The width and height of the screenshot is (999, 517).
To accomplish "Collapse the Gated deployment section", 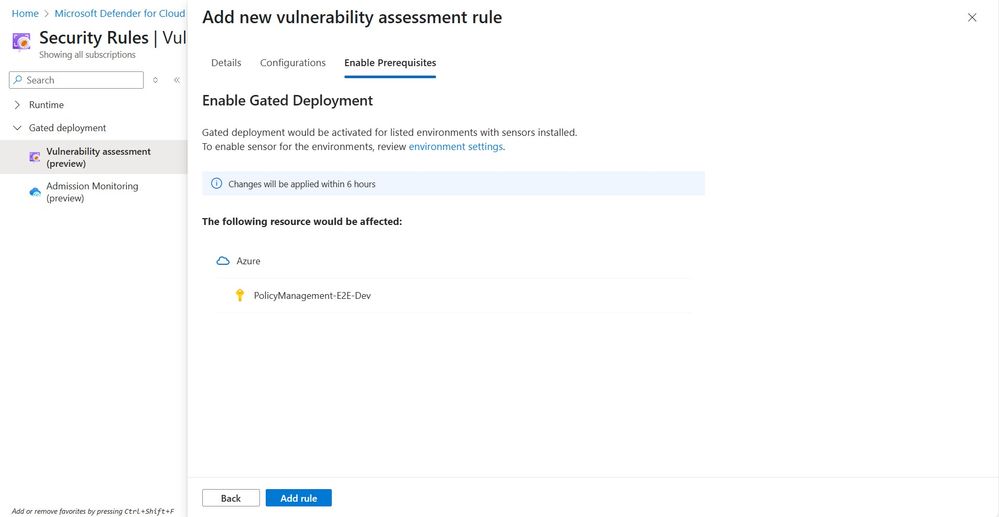I will click(17, 127).
